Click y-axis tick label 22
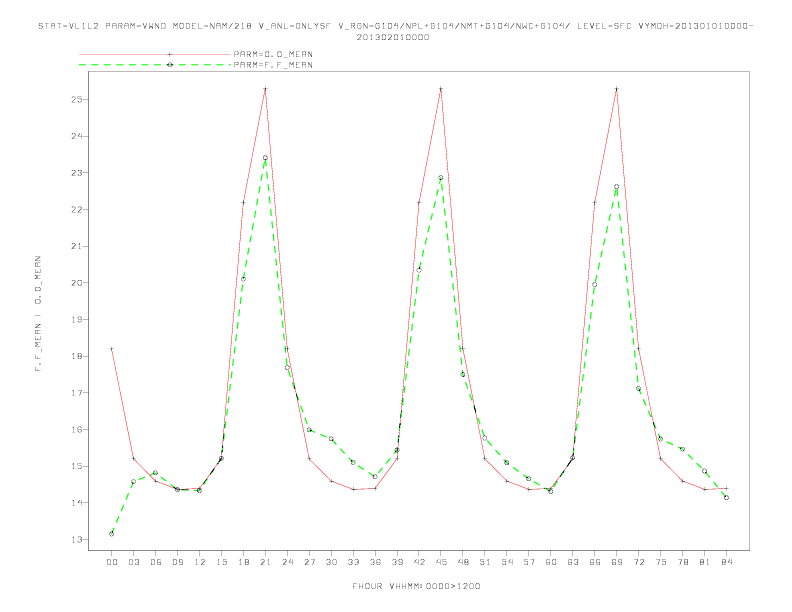The height and width of the screenshot is (612, 792). coord(77,210)
